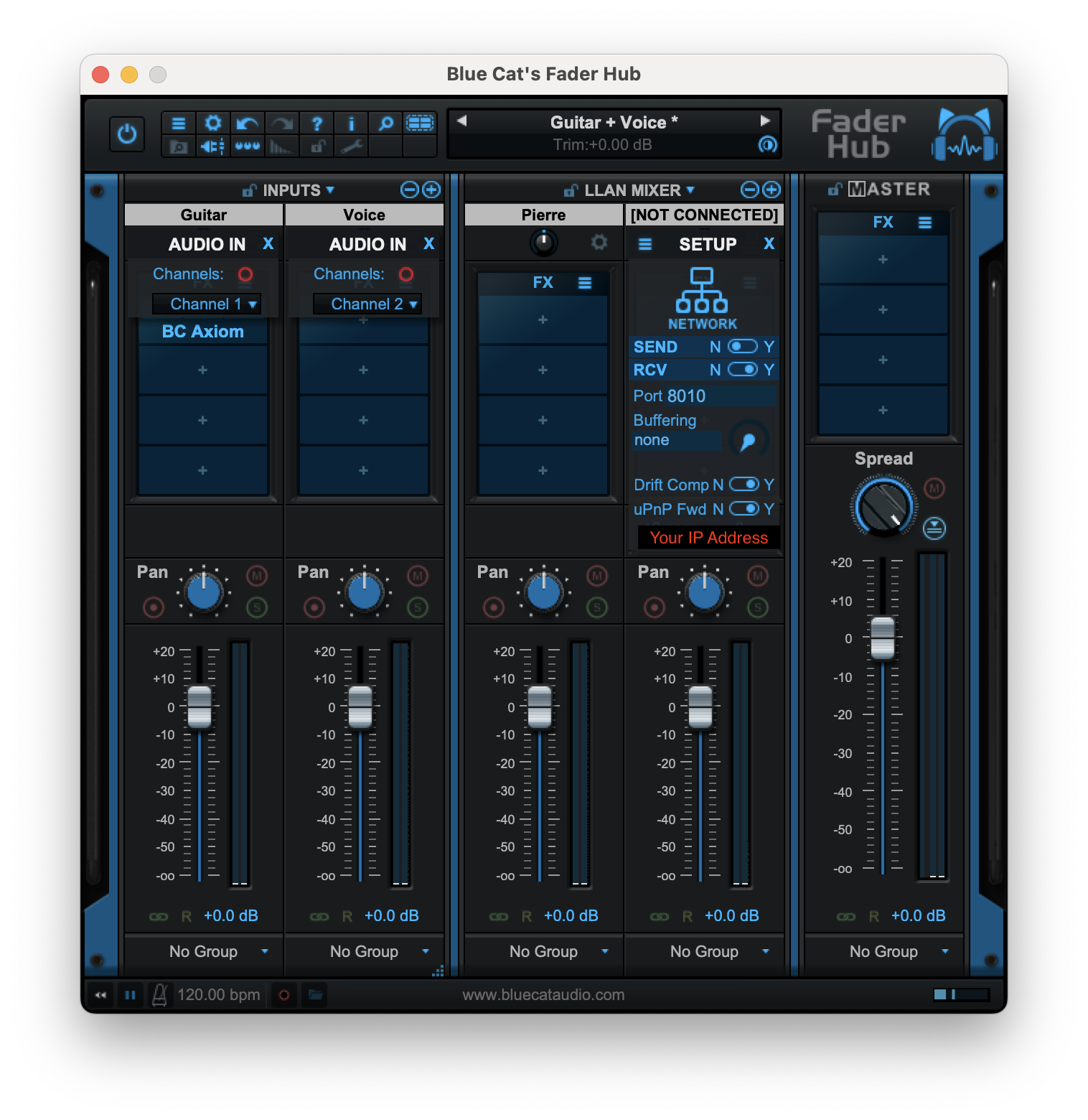Screen dimensions: 1088x1120
Task: Add an input strip with INPUTS plus
Action: coord(431,190)
